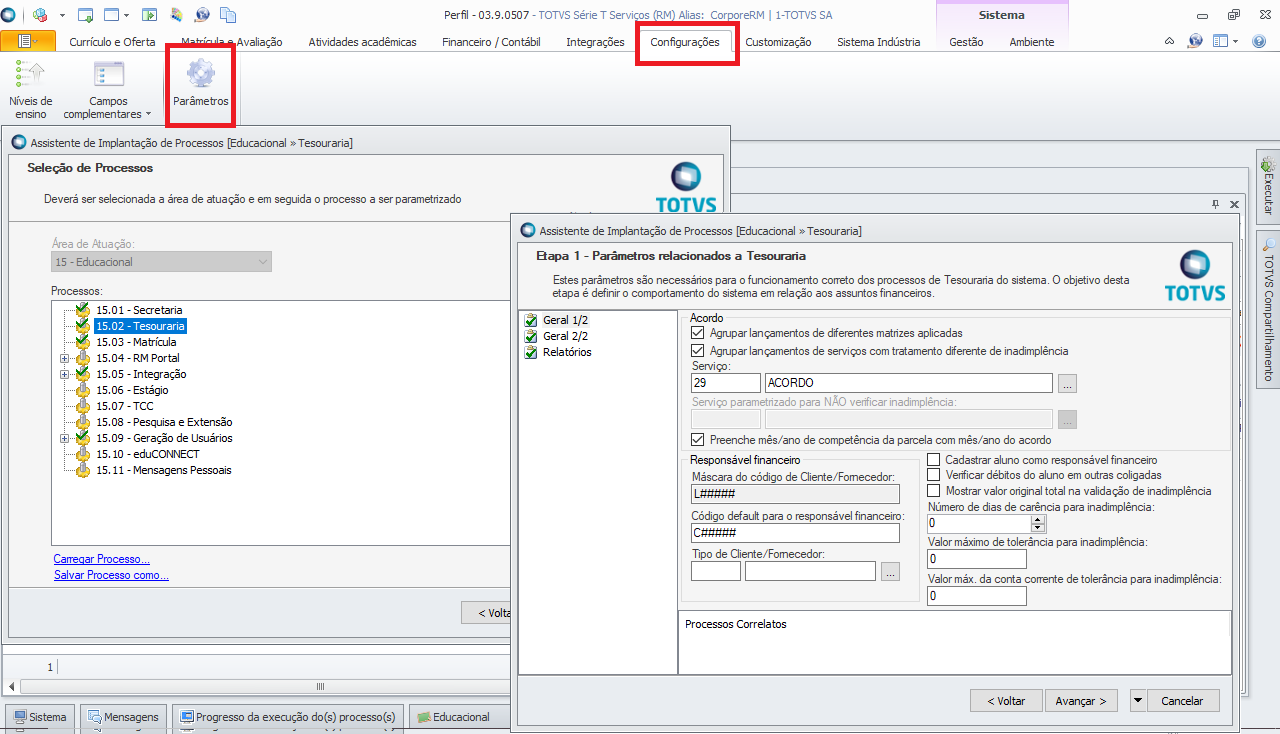This screenshot has width=1280, height=734.
Task: Click the Valor máximo de tolerância field
Action: coord(977,559)
